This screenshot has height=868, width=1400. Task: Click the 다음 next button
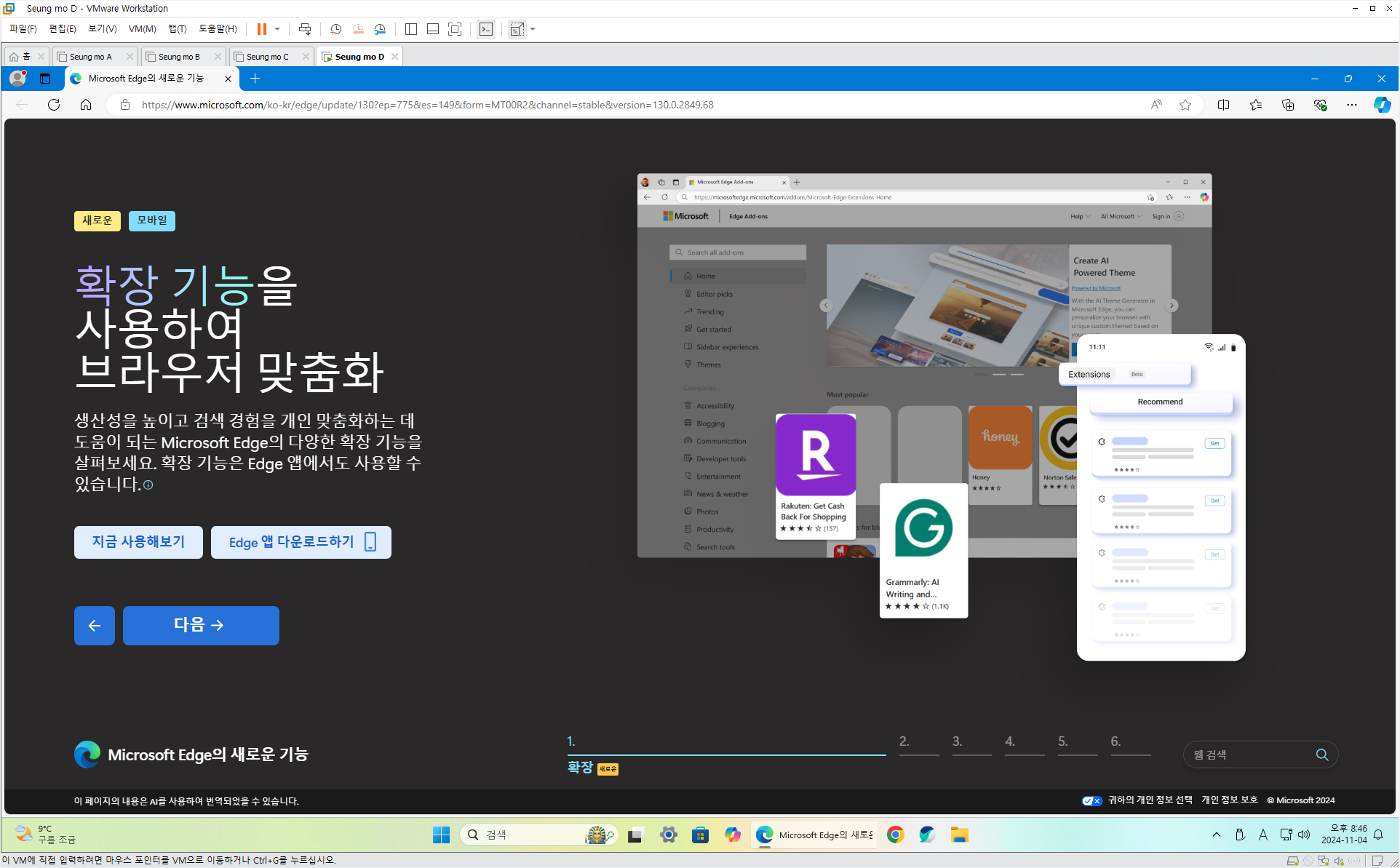[201, 625]
